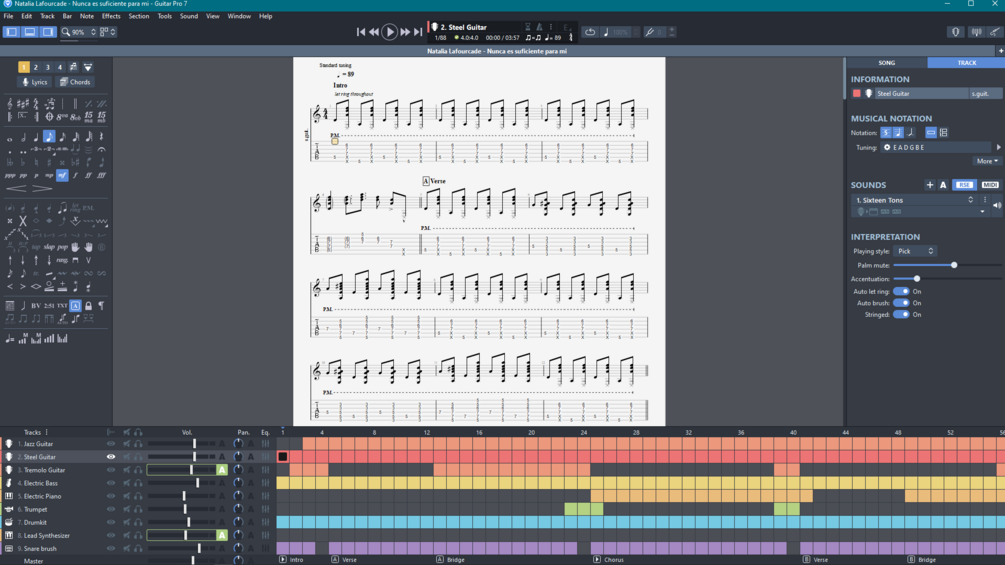This screenshot has width=1005, height=565.
Task: Click the Chords button
Action: (75, 82)
